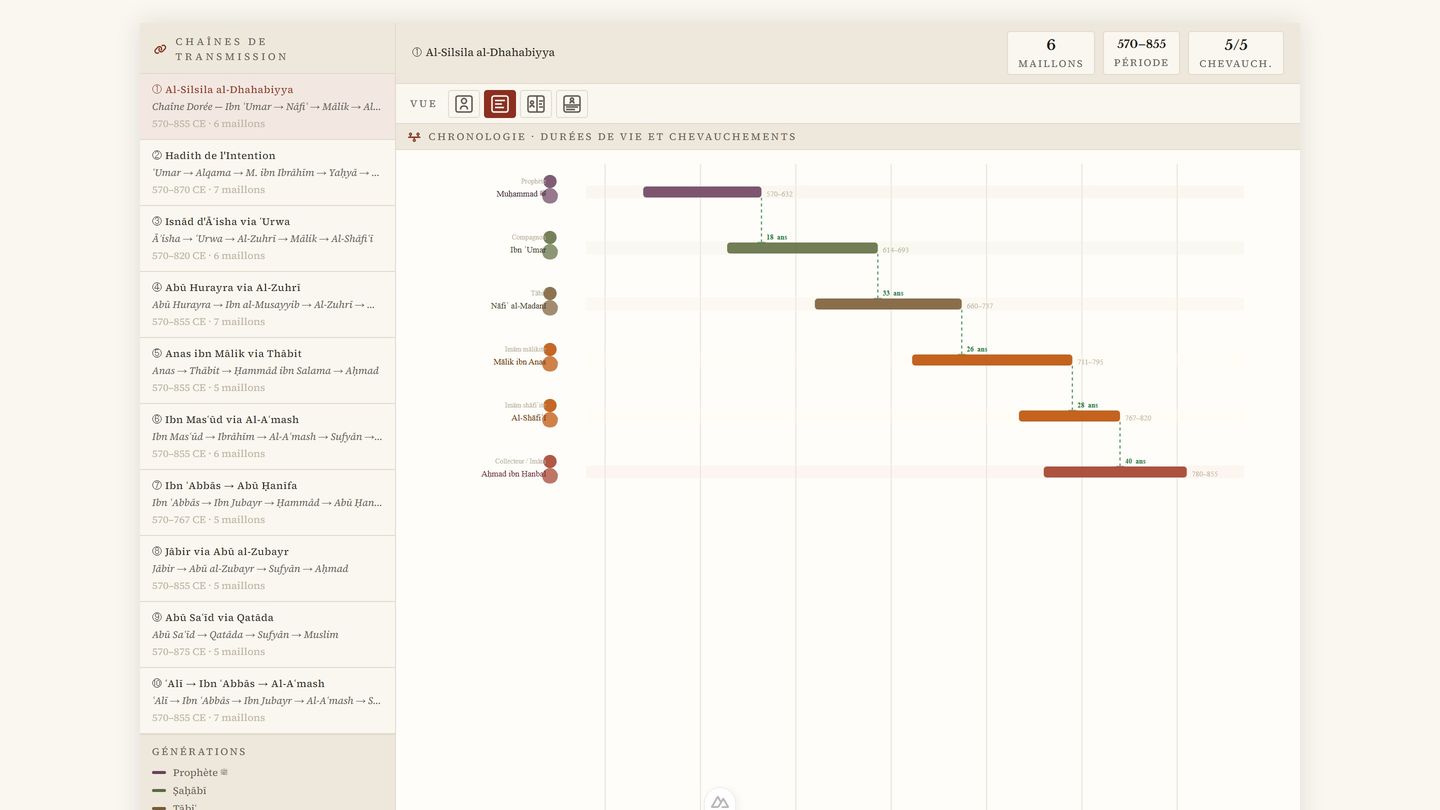Click the Aḥmad ibn Ḥanbal lifespan bar 780–855
The height and width of the screenshot is (810, 1440).
(1115, 472)
